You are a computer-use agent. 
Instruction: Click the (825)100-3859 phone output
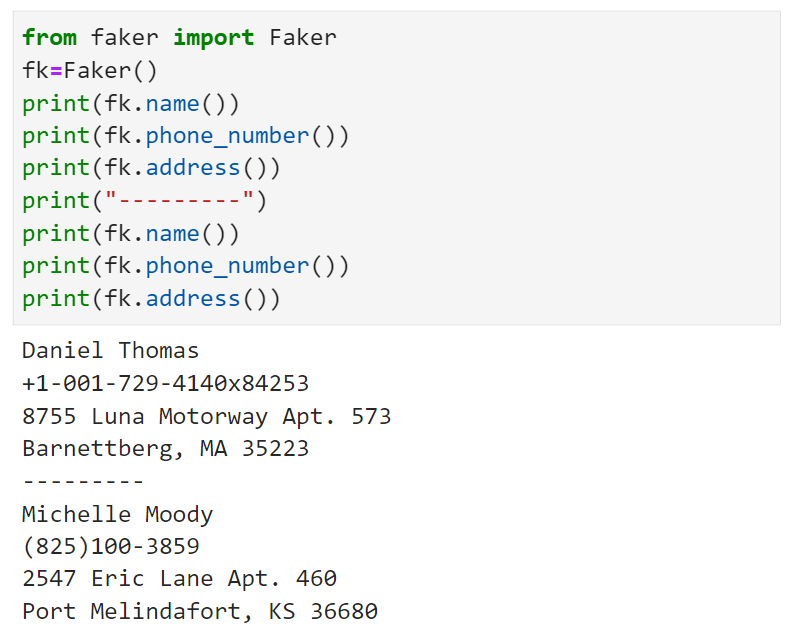(x=111, y=547)
